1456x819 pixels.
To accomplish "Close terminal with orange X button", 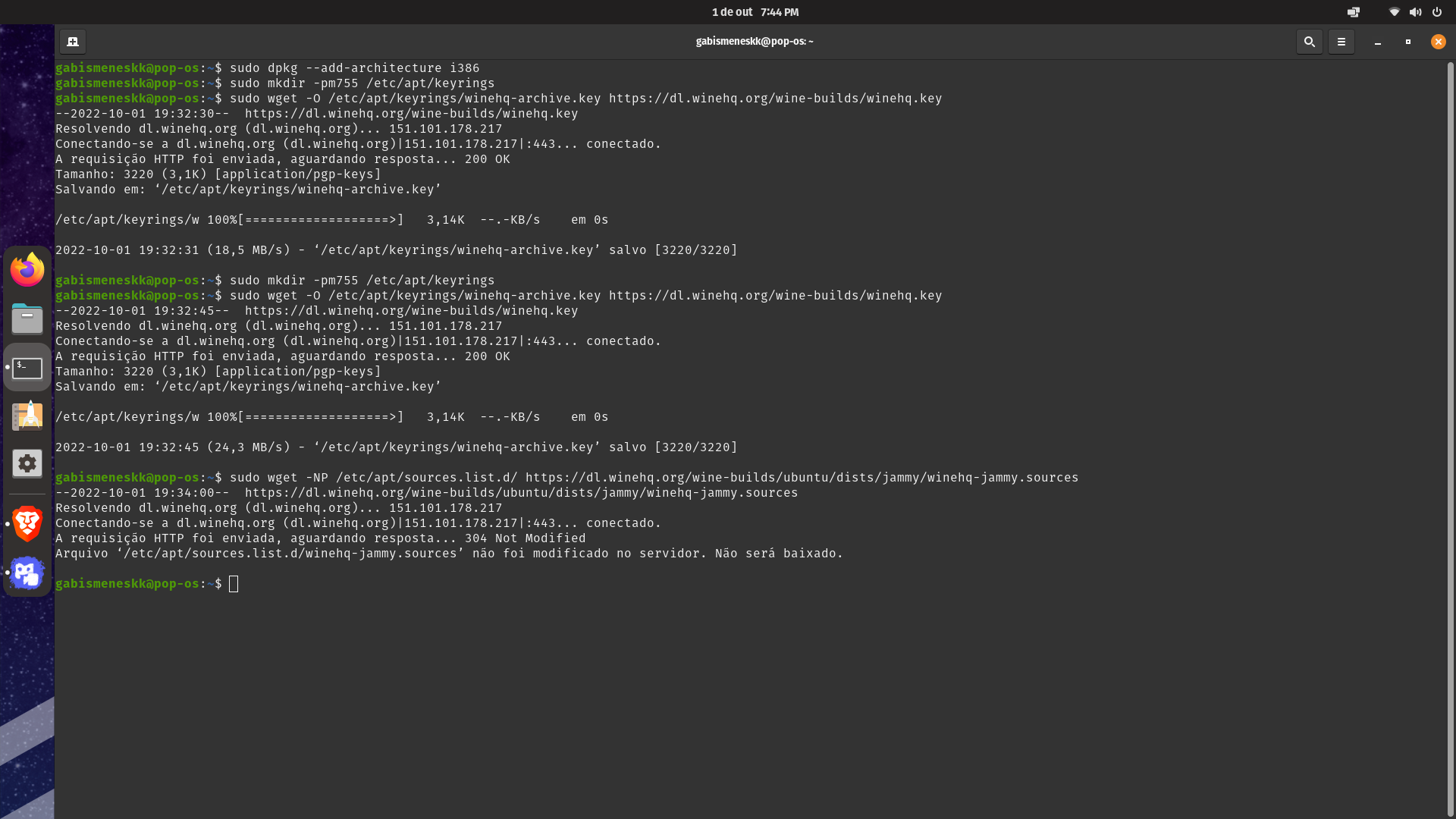I will pos(1438,42).
